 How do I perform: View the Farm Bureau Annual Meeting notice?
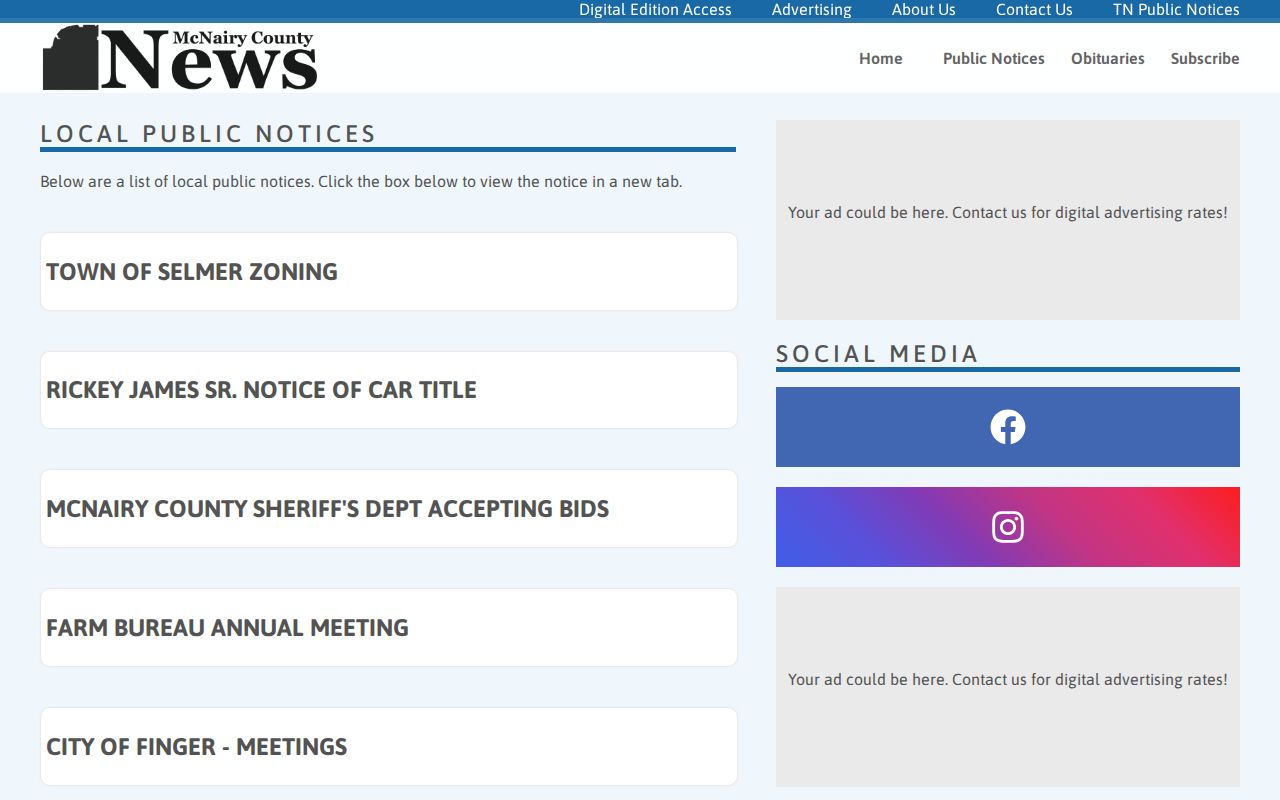389,628
